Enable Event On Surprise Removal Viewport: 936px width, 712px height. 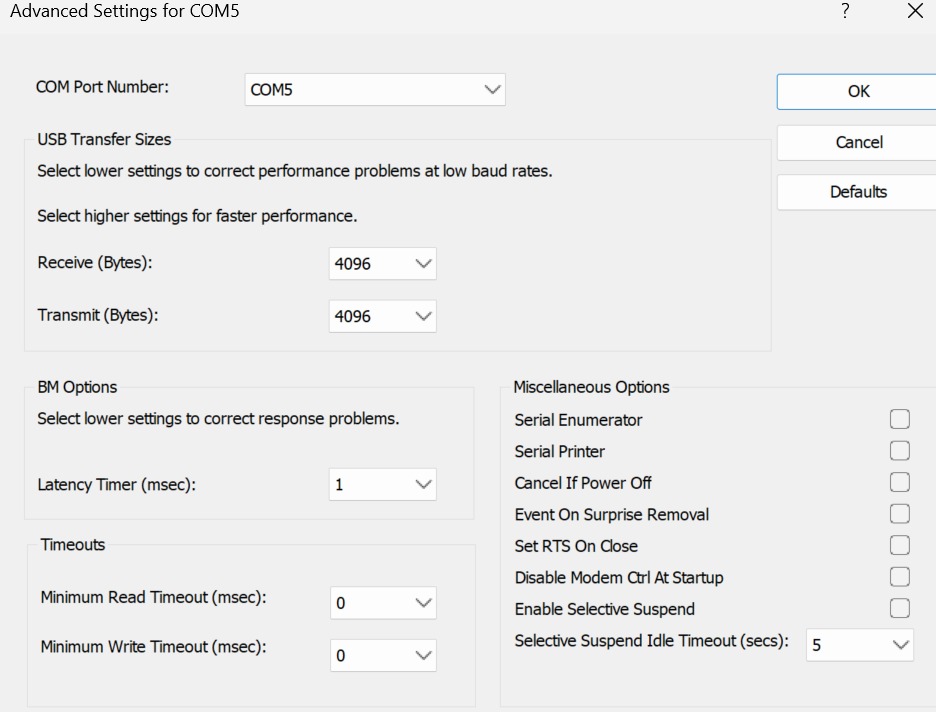coord(900,514)
